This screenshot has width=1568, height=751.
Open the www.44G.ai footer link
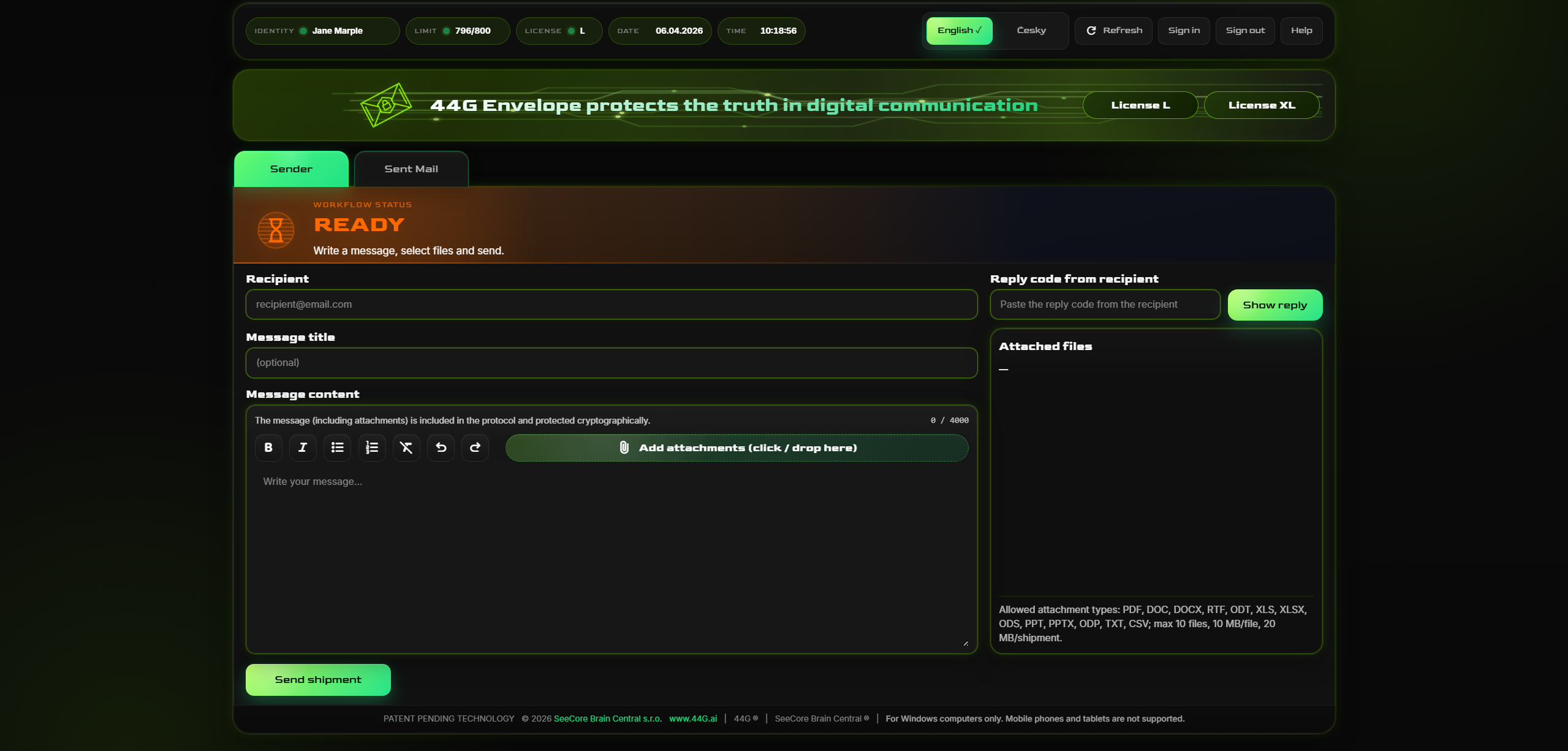(x=692, y=719)
